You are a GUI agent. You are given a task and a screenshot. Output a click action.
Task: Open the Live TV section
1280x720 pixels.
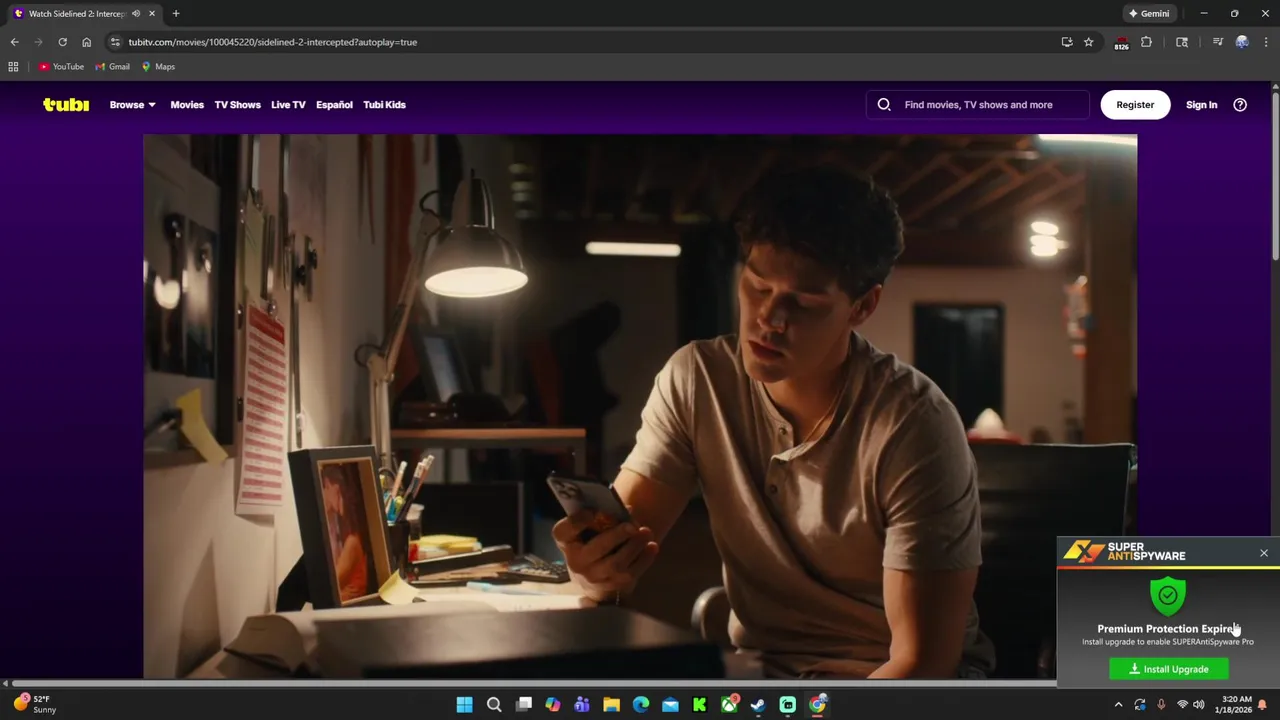coord(288,104)
